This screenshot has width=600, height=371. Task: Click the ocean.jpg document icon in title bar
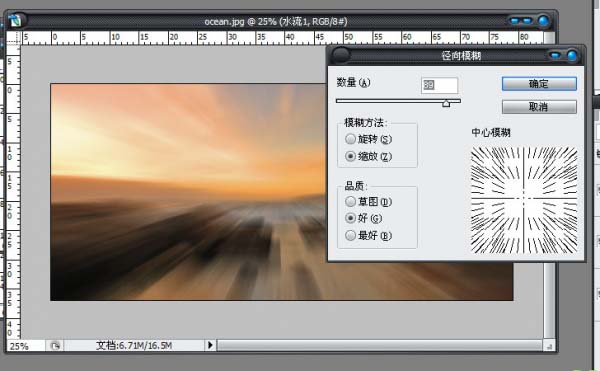pos(16,21)
